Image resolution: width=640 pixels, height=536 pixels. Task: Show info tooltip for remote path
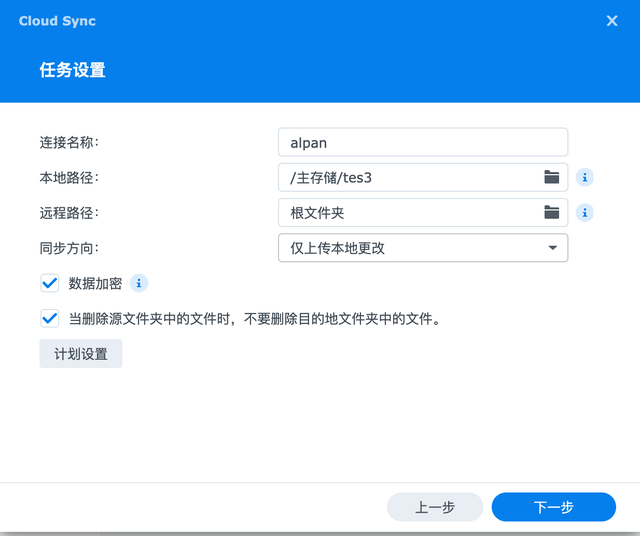584,213
